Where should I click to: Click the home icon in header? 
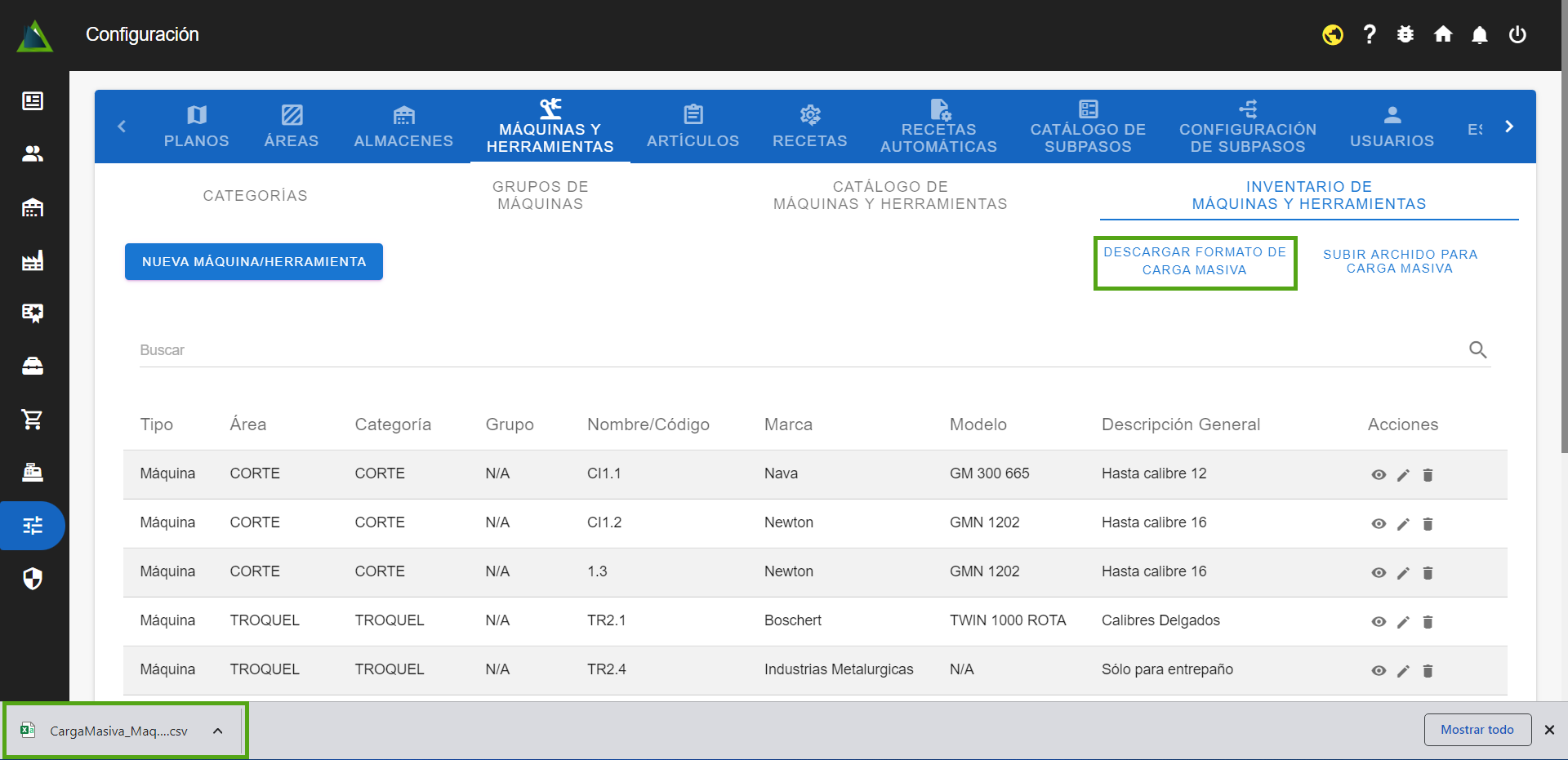(x=1443, y=34)
